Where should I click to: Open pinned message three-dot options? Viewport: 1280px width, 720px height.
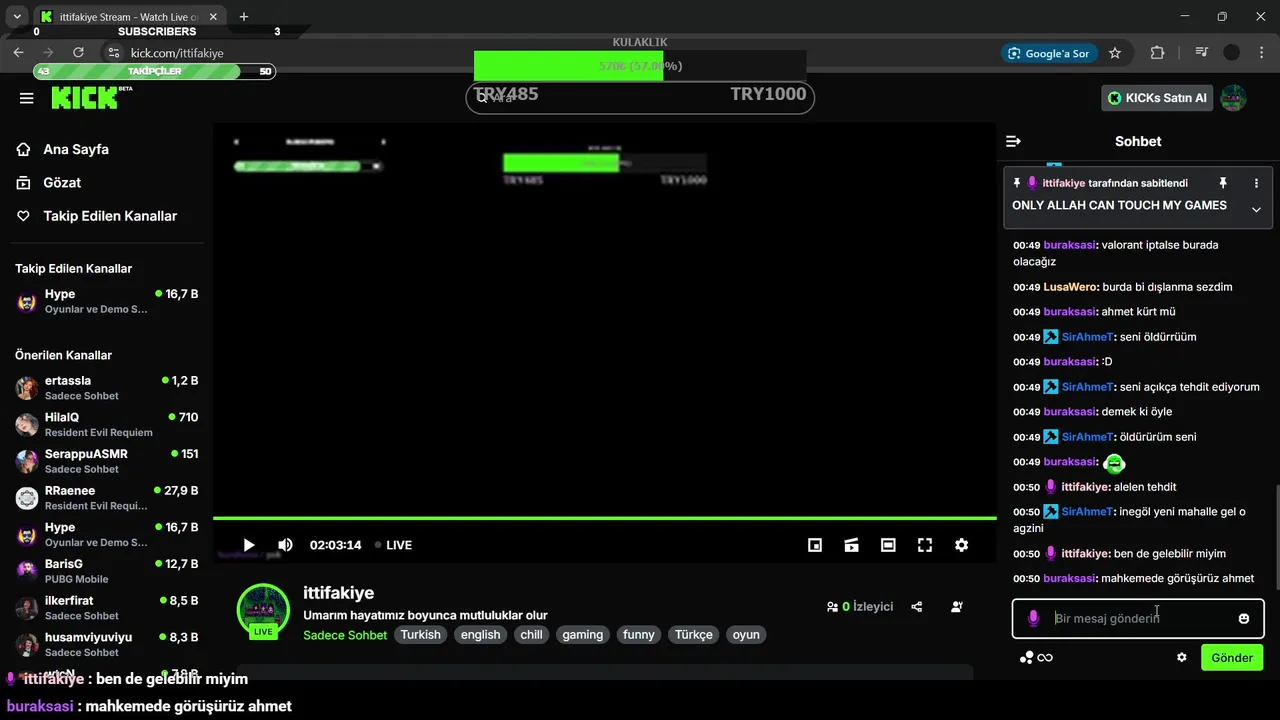pos(1256,183)
